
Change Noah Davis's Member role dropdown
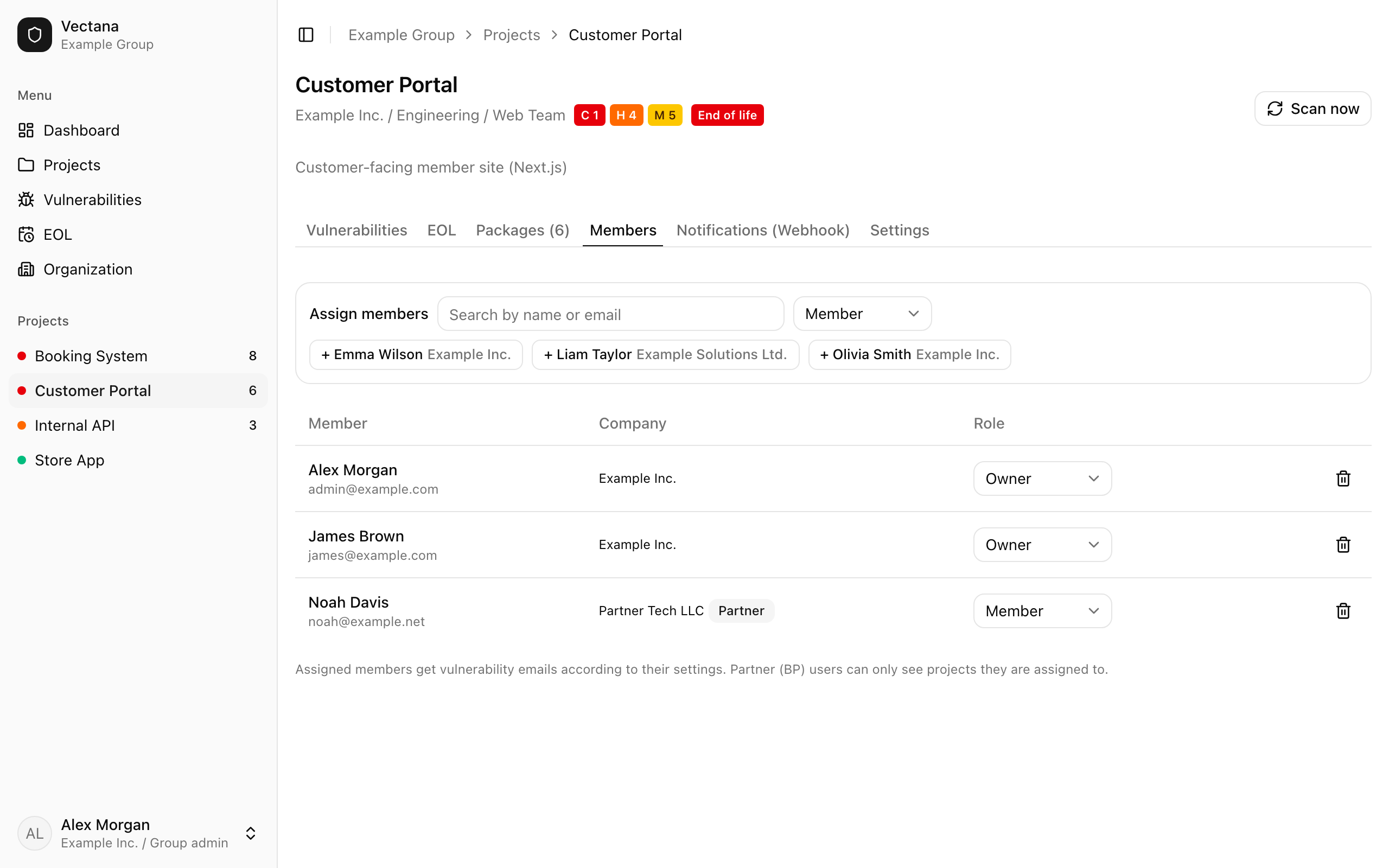click(1042, 611)
